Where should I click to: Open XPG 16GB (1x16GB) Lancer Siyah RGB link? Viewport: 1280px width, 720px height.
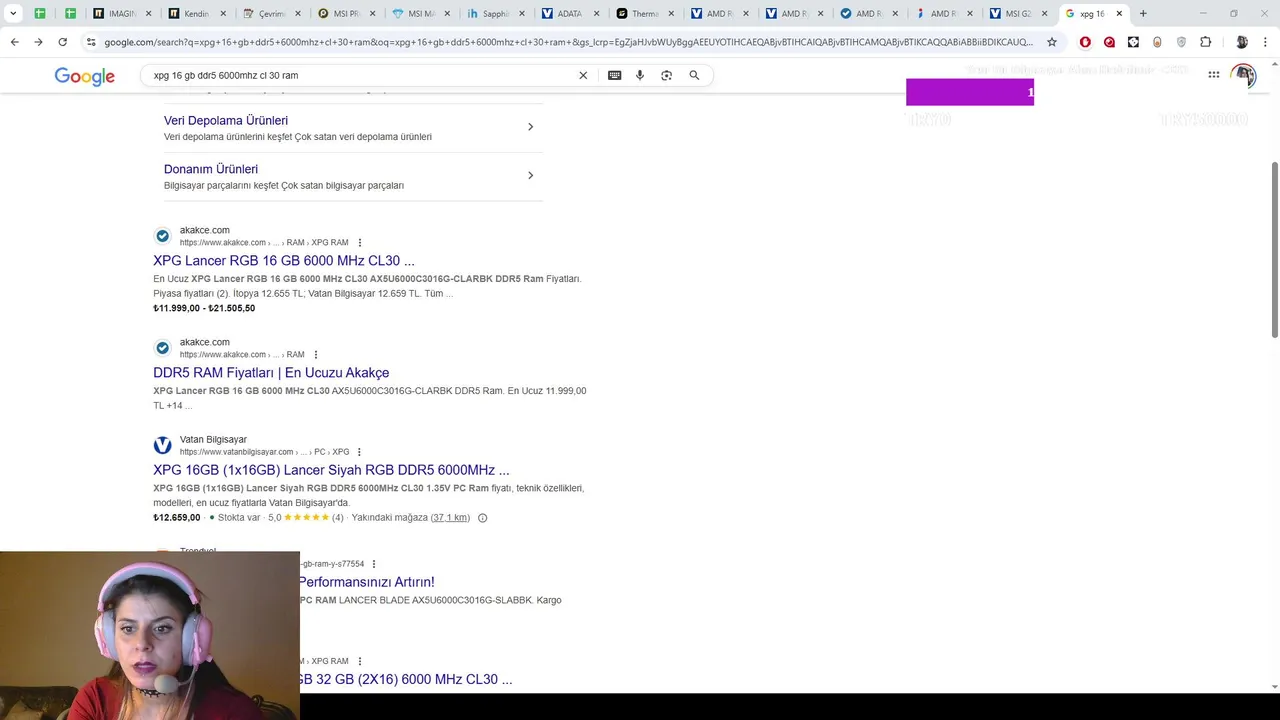pyautogui.click(x=331, y=470)
